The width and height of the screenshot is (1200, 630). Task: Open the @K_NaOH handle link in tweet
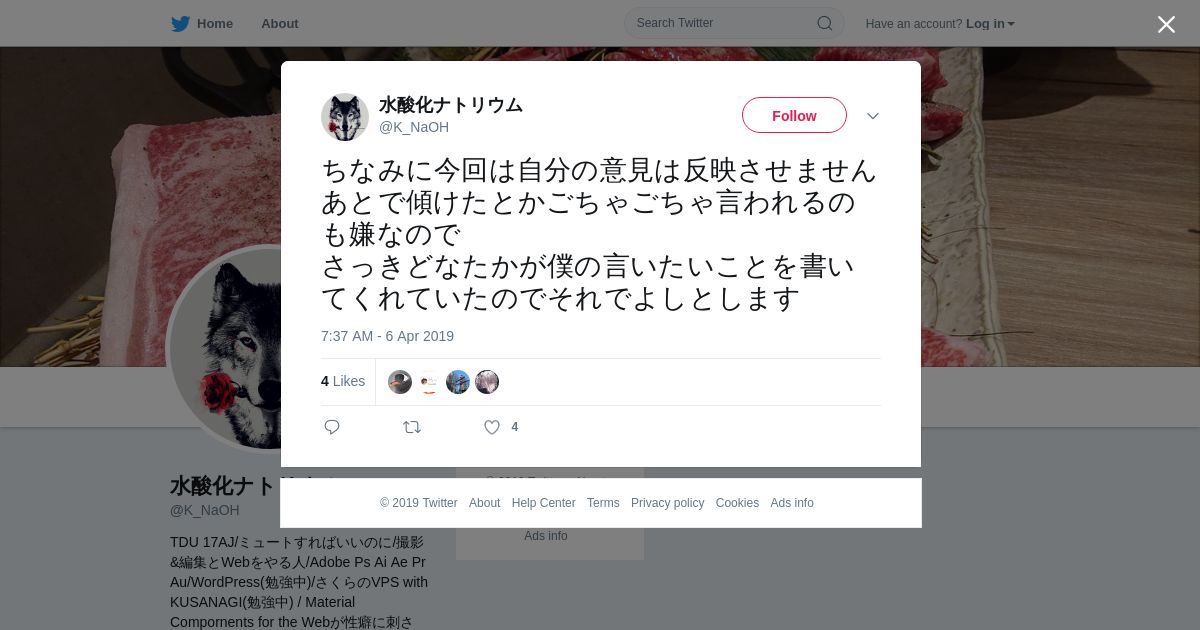point(414,127)
